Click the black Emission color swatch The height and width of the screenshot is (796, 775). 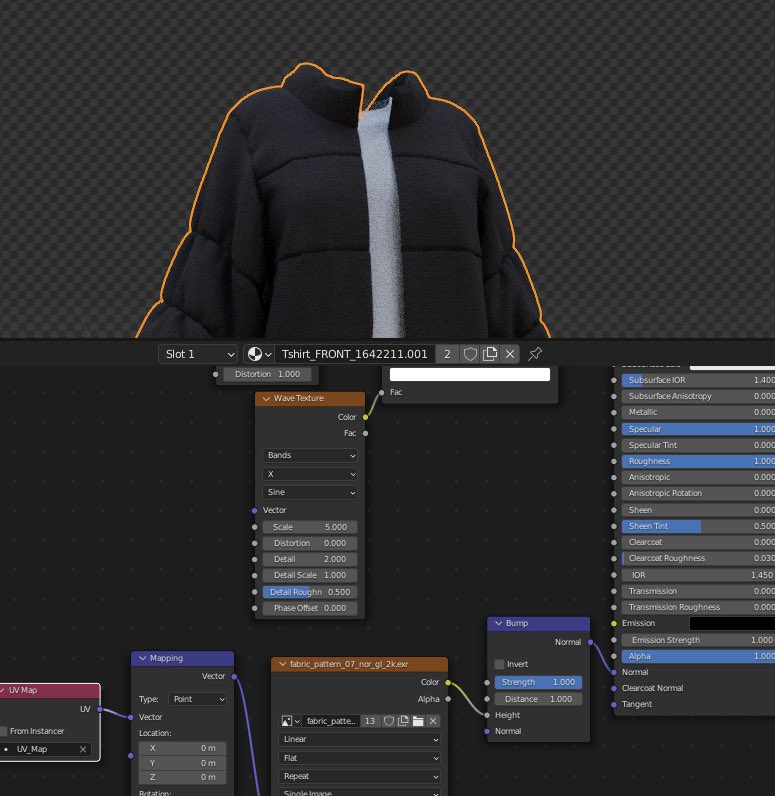point(732,623)
